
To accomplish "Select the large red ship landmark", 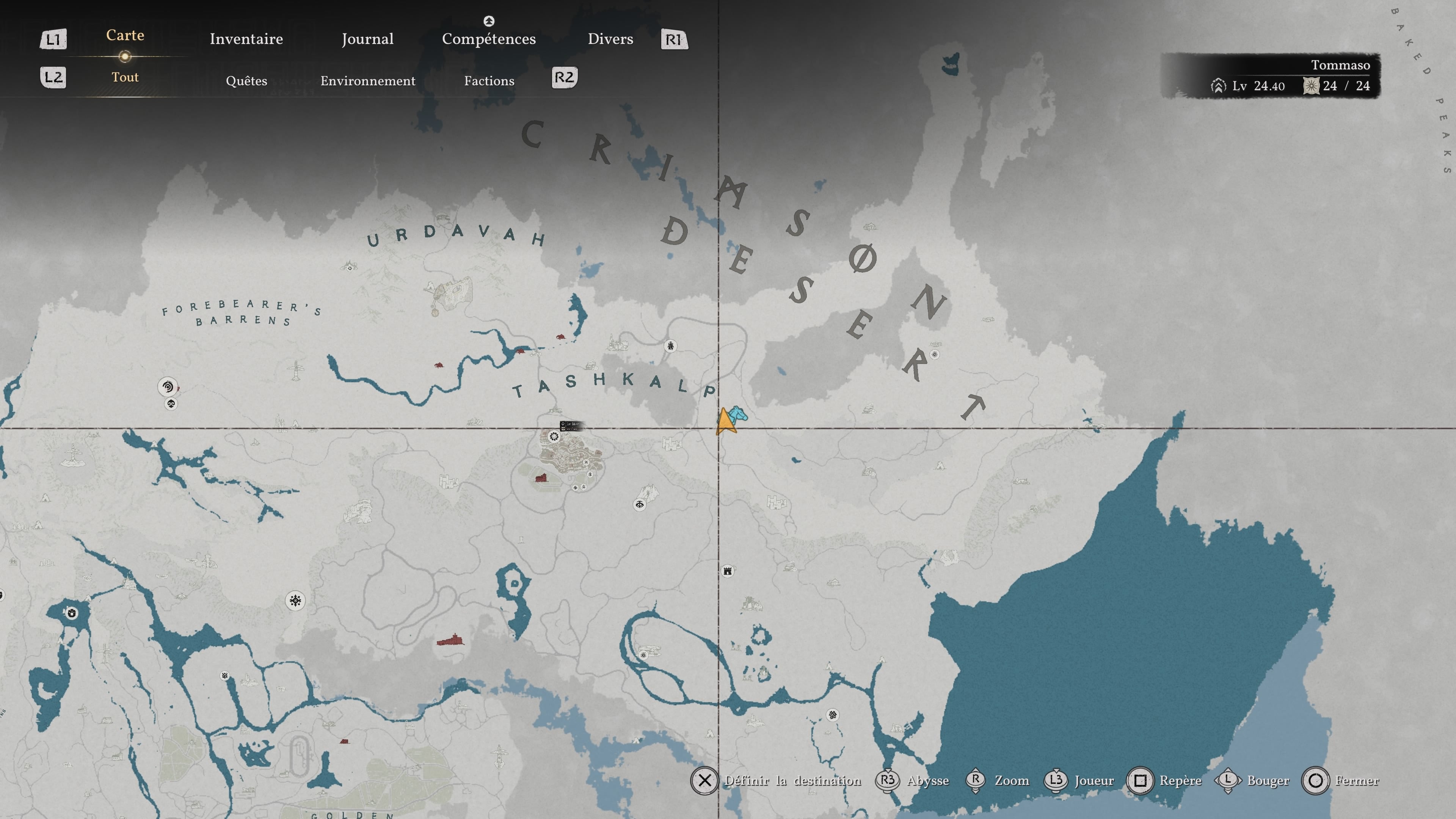I will pos(450,640).
